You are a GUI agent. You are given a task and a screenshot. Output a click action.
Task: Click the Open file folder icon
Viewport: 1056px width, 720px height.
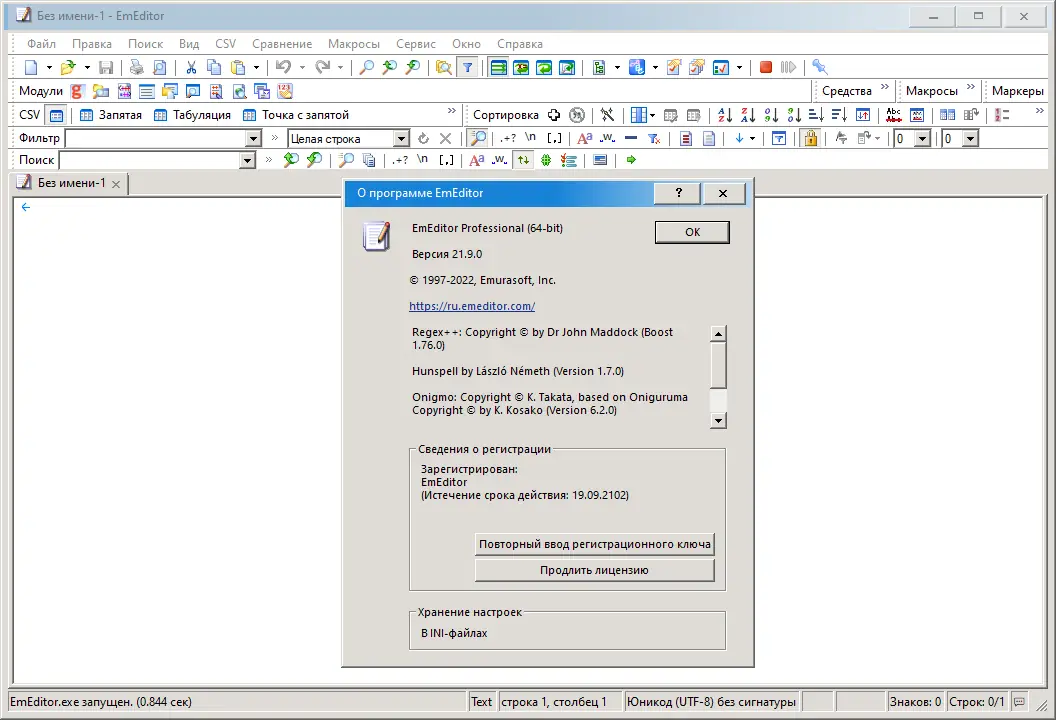(x=67, y=67)
